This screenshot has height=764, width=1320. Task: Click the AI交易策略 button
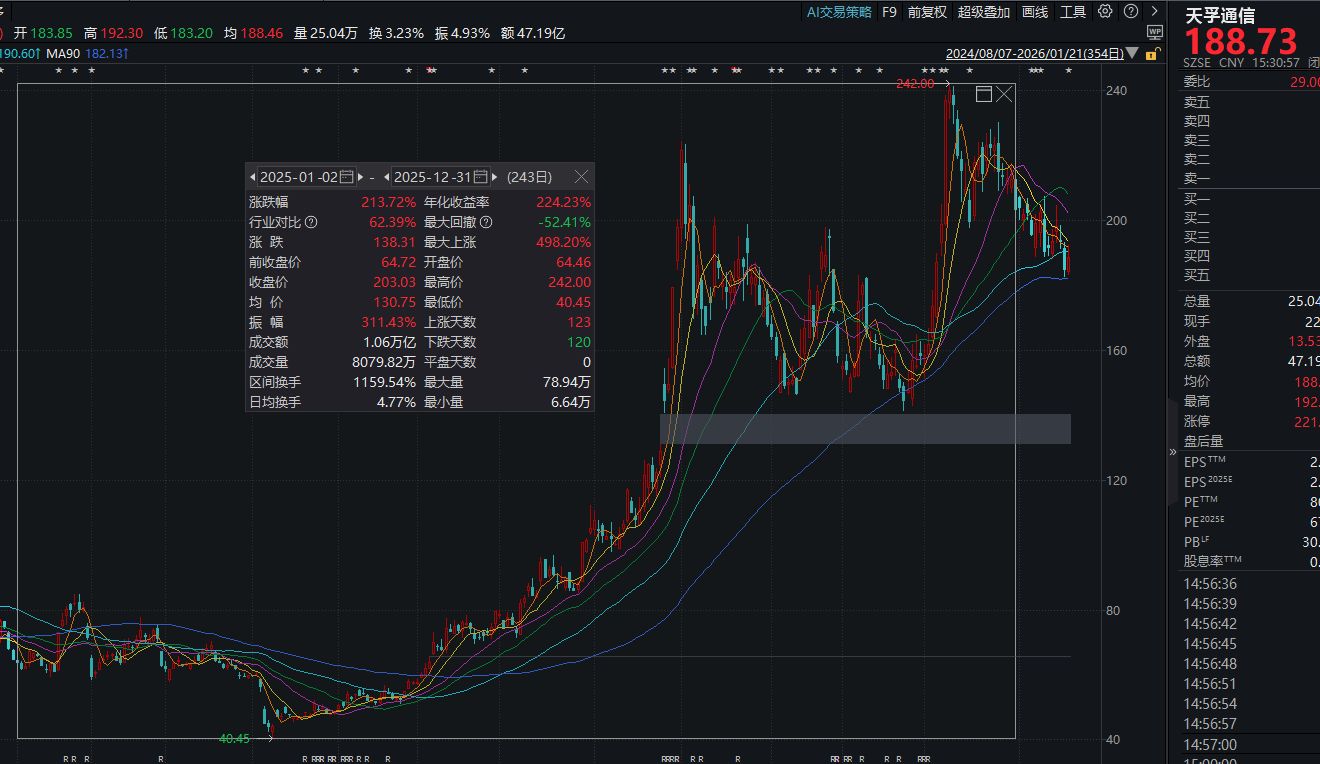(841, 12)
